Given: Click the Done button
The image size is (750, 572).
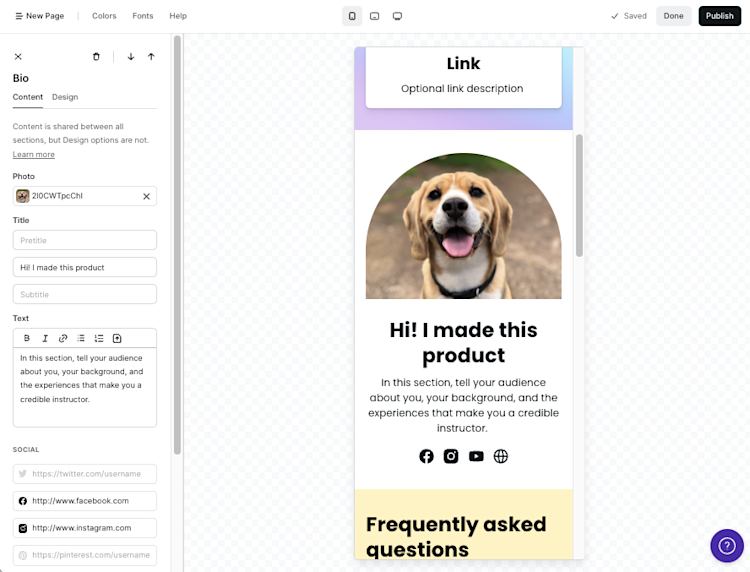Looking at the screenshot, I should [673, 16].
